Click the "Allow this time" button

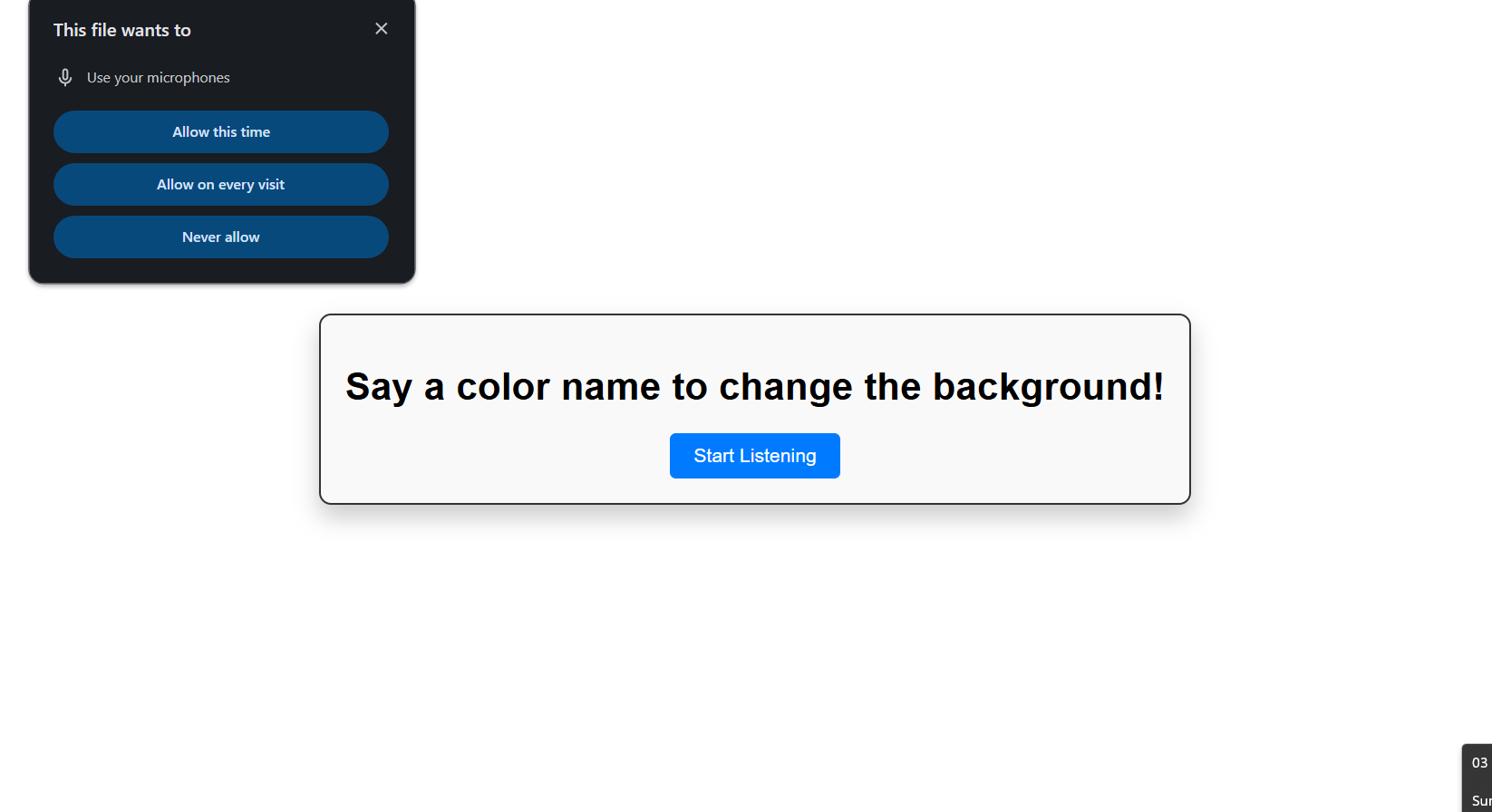coord(221,132)
